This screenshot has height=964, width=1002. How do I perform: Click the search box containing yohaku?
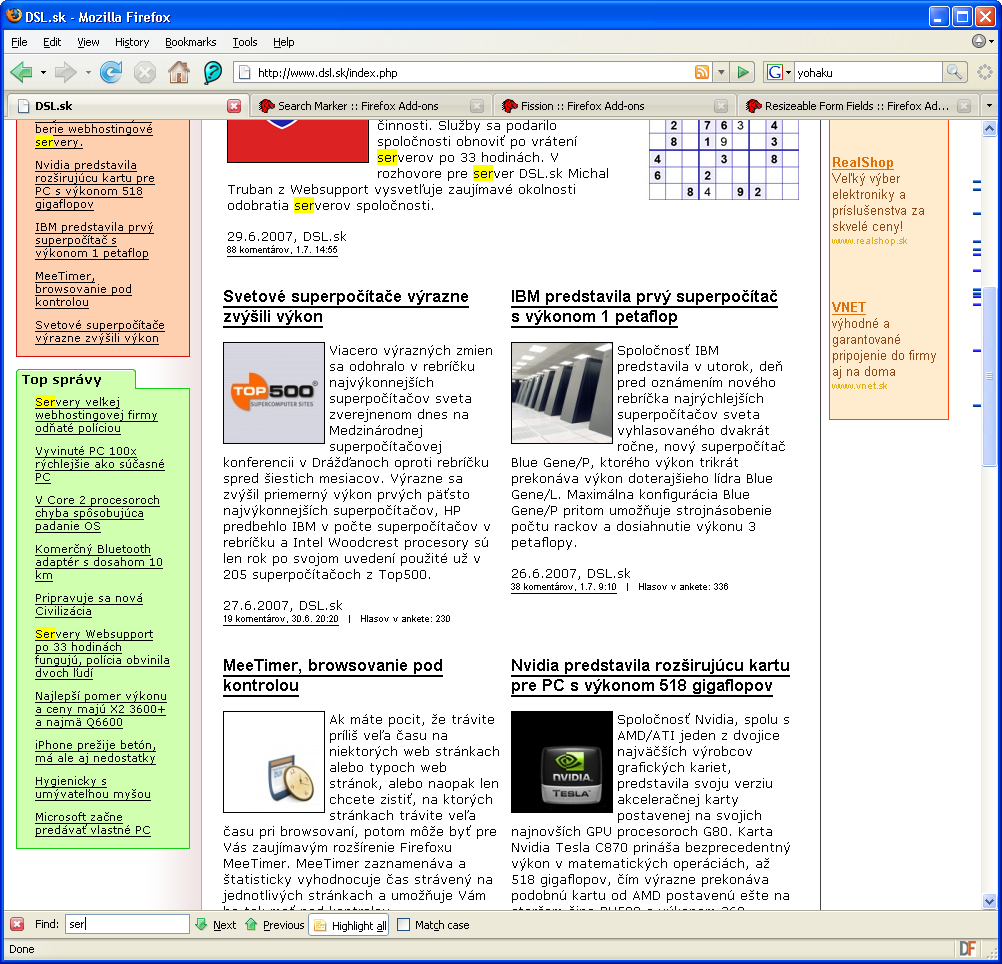868,73
